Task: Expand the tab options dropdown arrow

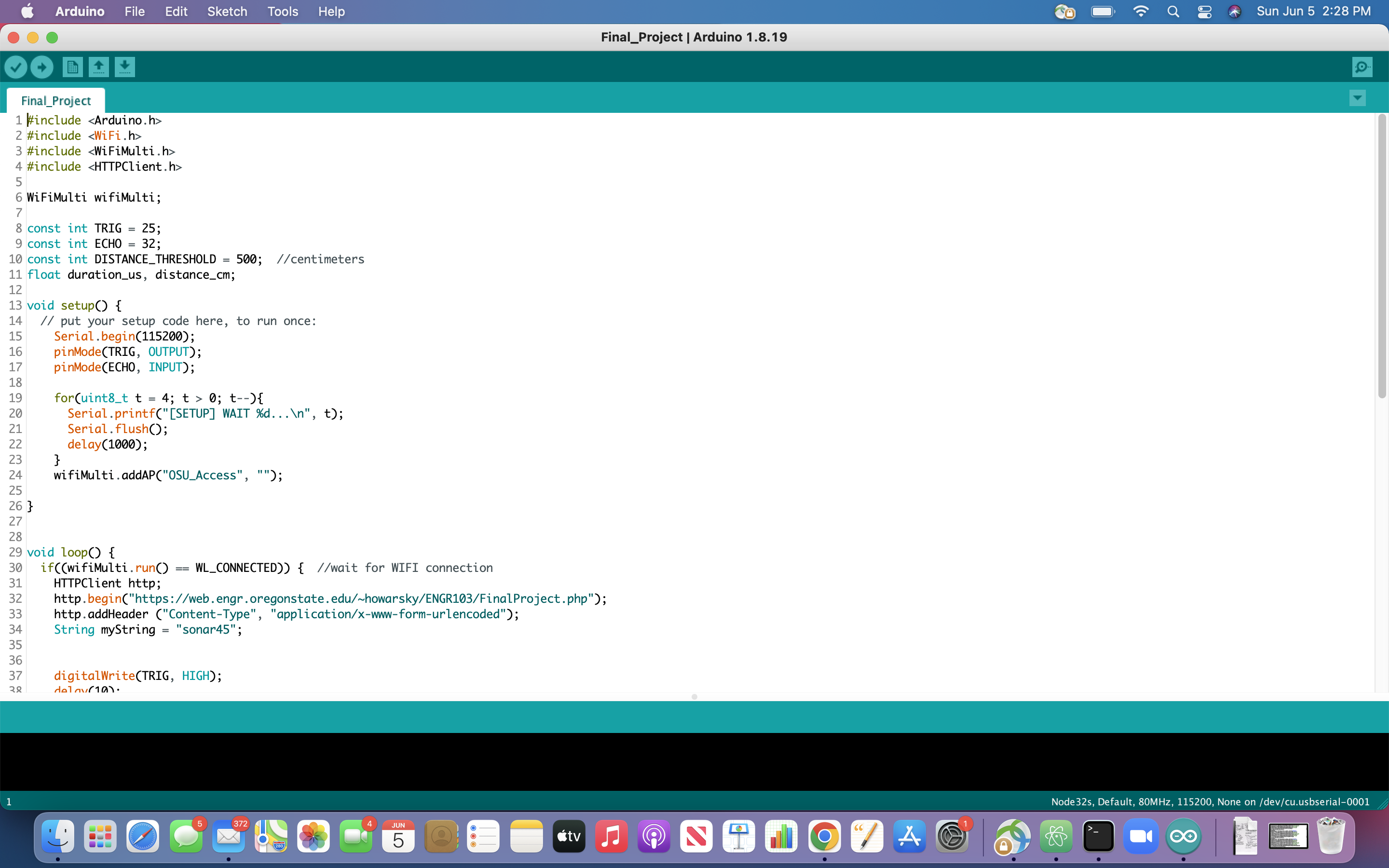Action: (x=1358, y=97)
